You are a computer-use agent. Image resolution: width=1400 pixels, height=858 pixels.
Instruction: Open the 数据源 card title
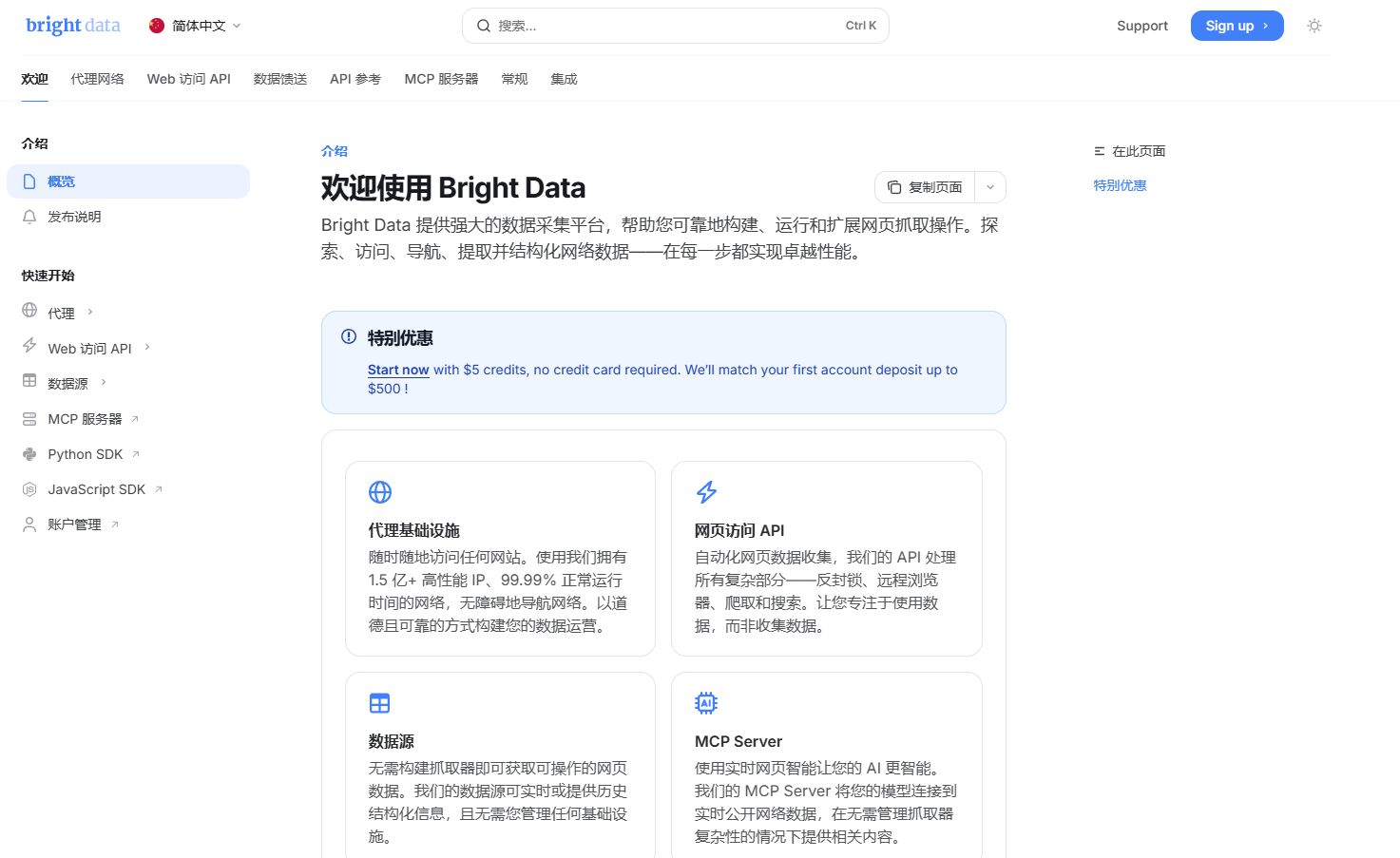tap(392, 741)
